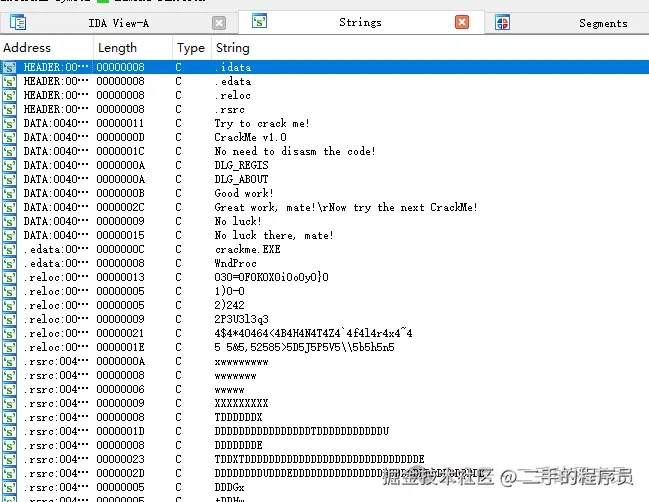Select 'No need to disasm the code!' string

click(x=295, y=151)
